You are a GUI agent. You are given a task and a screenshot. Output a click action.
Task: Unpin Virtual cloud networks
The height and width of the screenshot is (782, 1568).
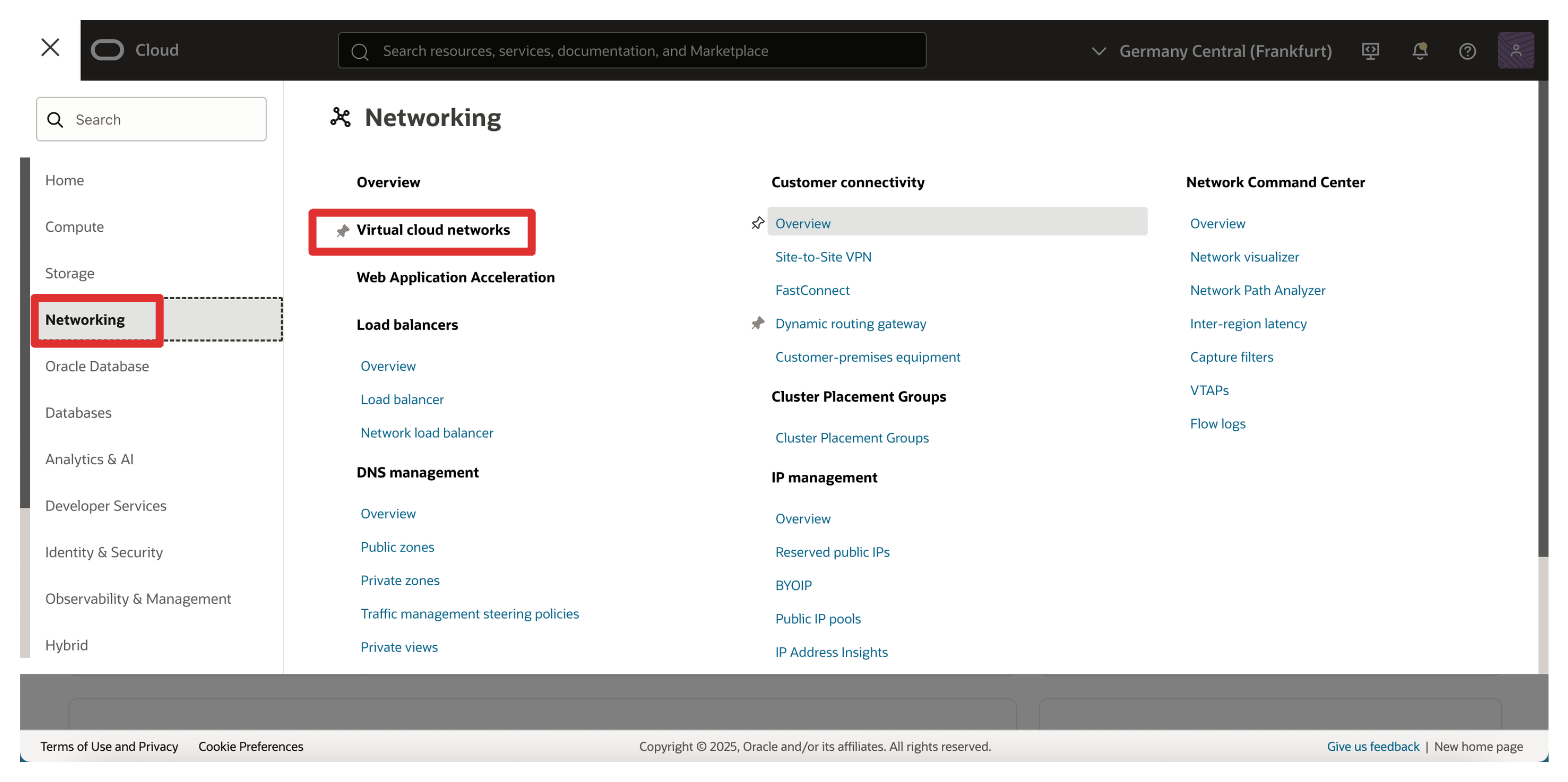(x=343, y=231)
